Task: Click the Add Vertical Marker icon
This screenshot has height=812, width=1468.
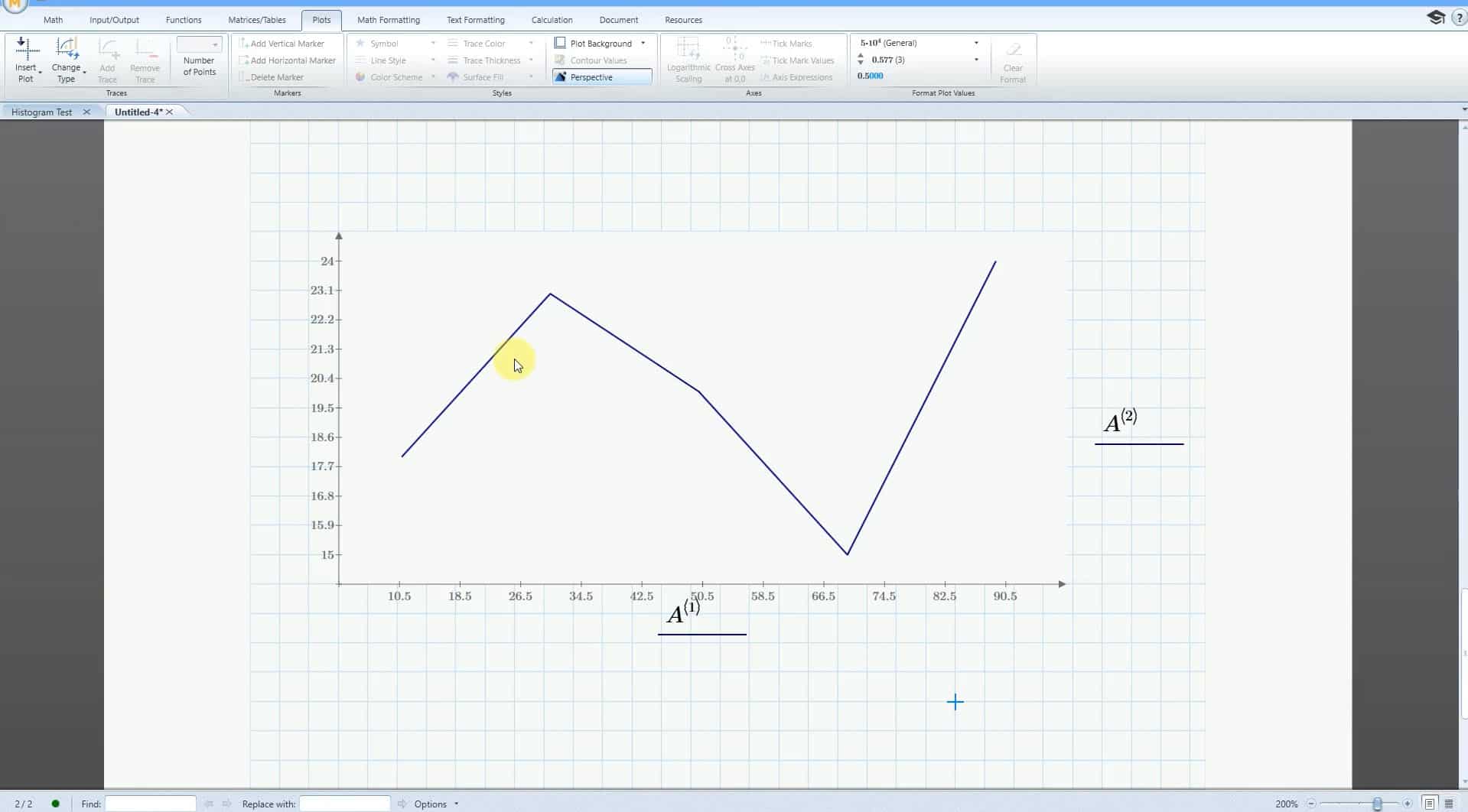Action: click(244, 44)
